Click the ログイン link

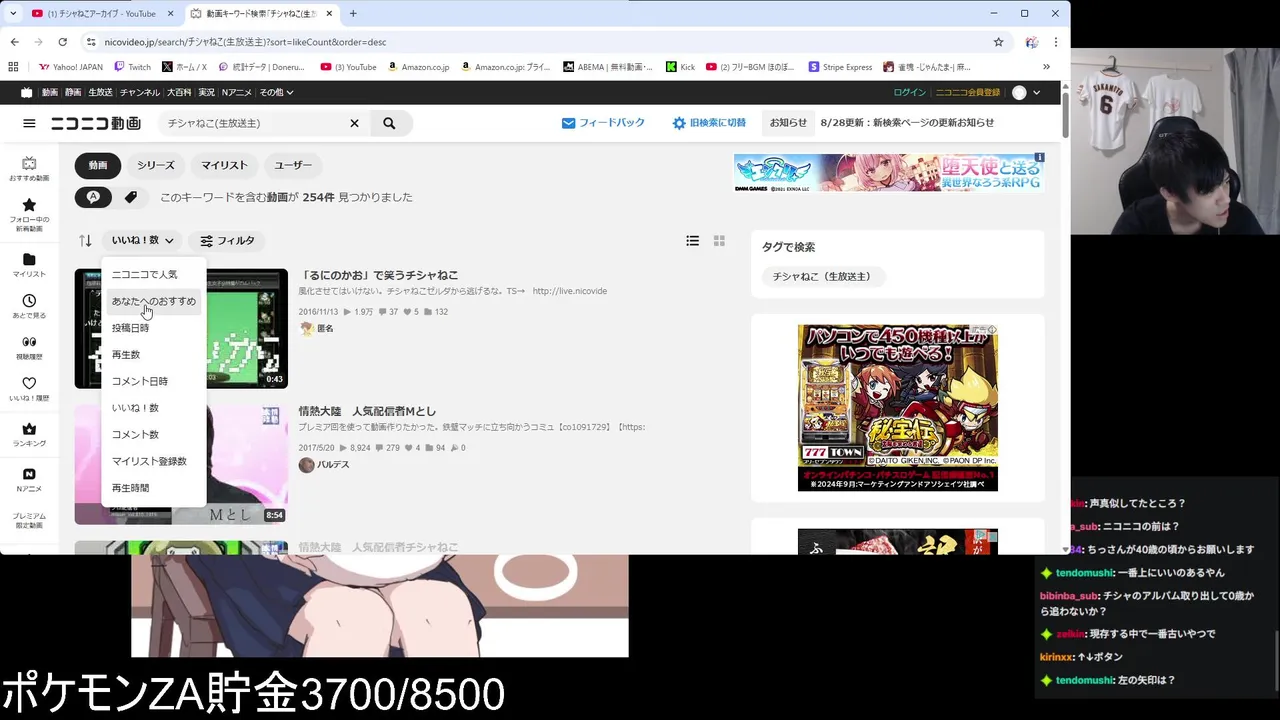point(910,92)
